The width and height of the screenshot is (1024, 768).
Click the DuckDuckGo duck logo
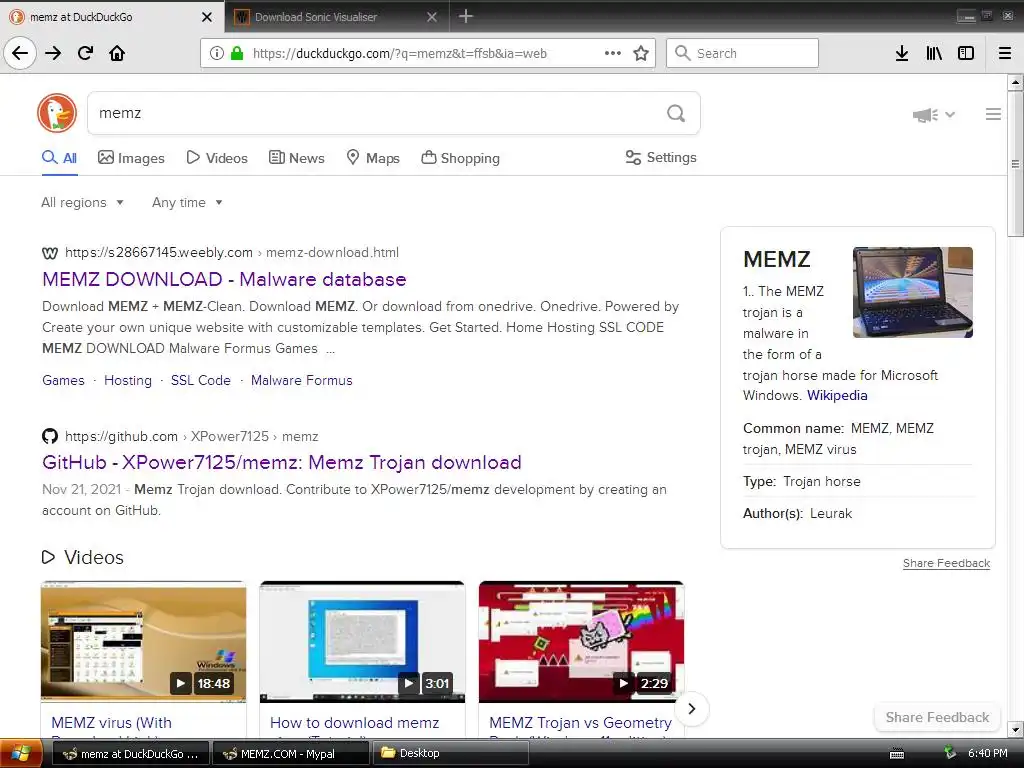57,113
